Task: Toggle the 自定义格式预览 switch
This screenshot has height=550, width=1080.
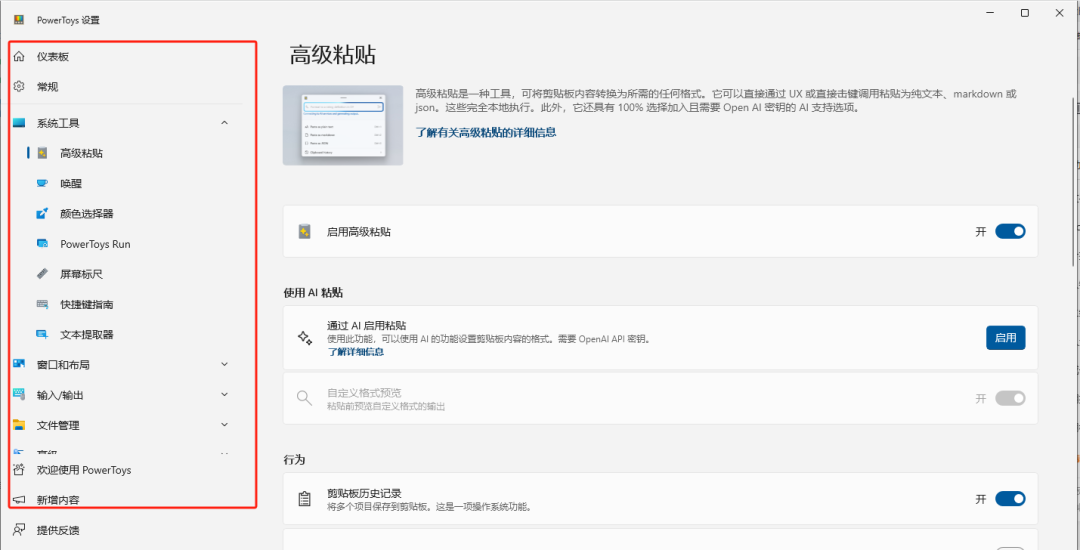Action: coord(1010,398)
